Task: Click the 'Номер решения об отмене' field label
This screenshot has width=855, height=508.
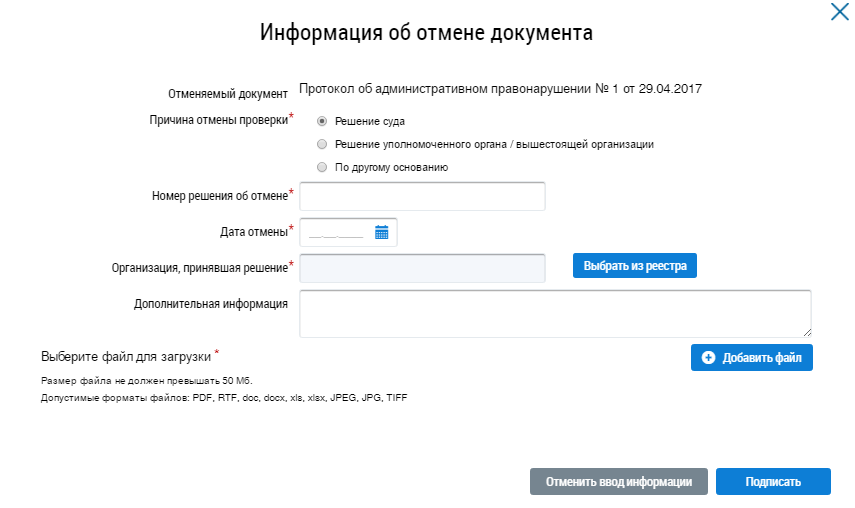Action: click(220, 195)
